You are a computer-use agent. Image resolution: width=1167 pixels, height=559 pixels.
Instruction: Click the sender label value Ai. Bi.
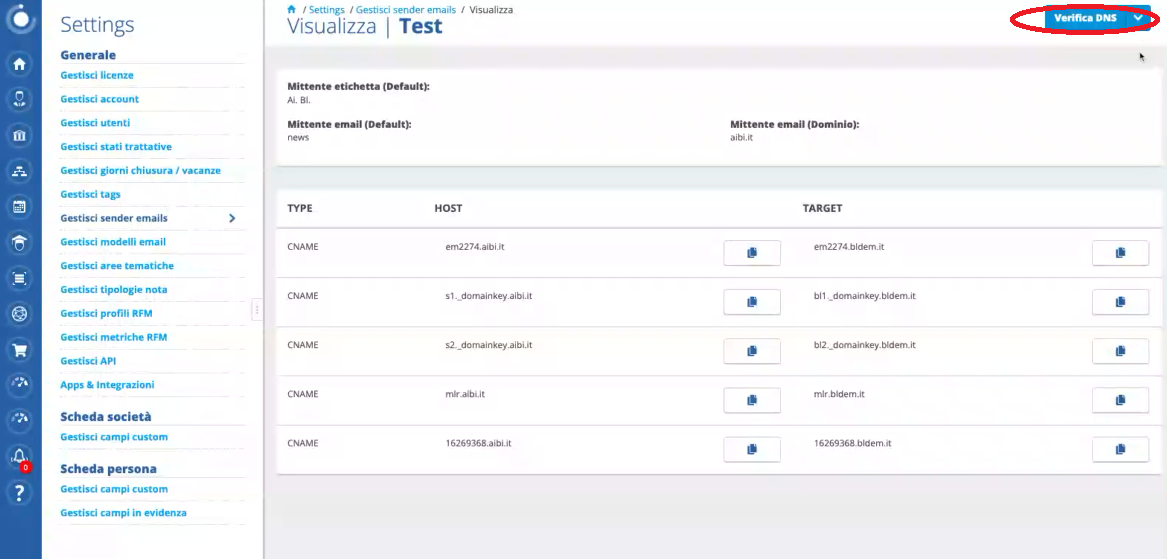click(x=299, y=100)
